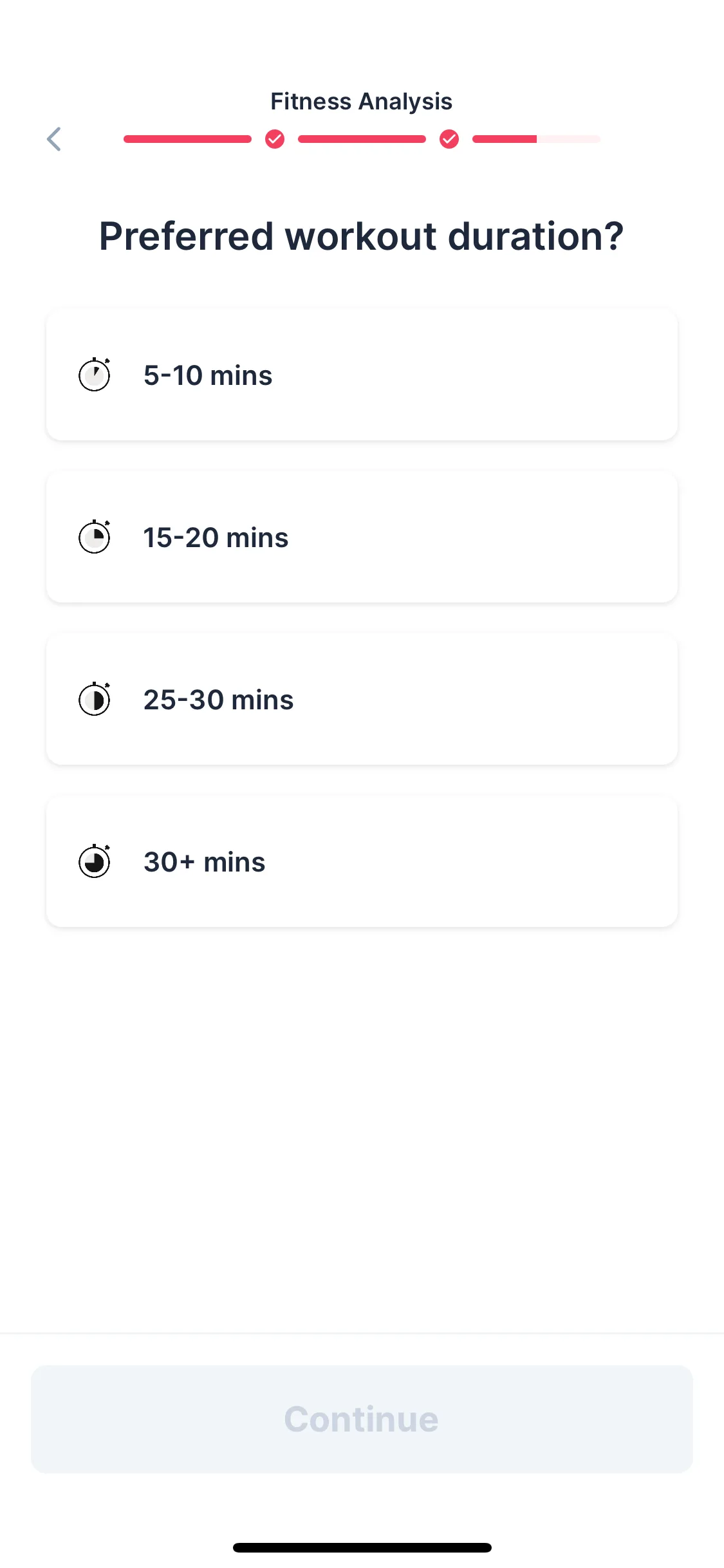Choose the 15-20 mins duration label
The width and height of the screenshot is (724, 1568).
[216, 537]
